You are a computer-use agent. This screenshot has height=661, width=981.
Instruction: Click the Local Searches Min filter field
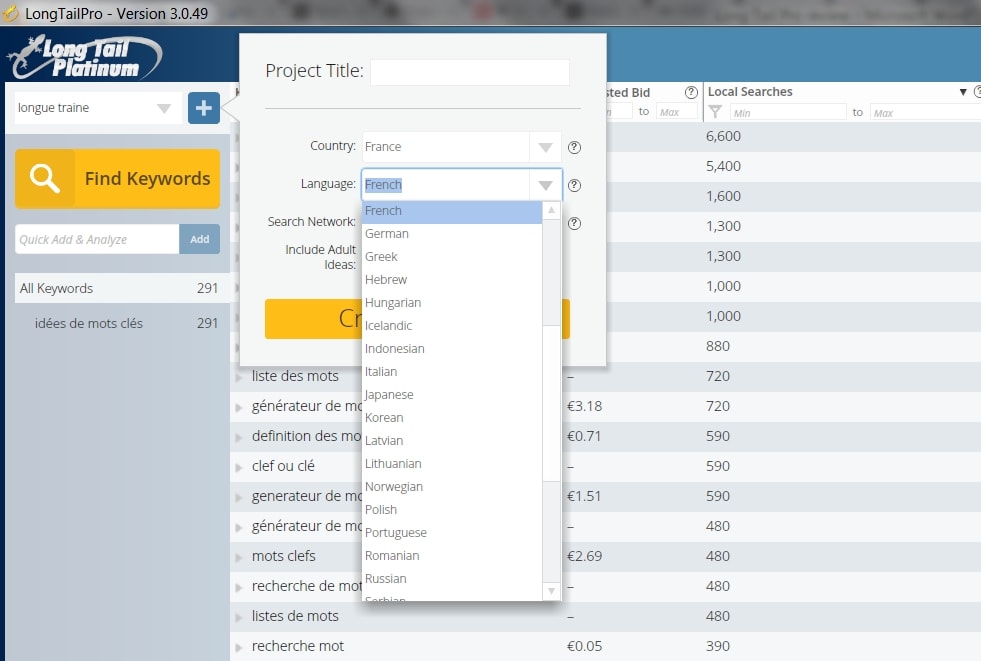(x=788, y=113)
